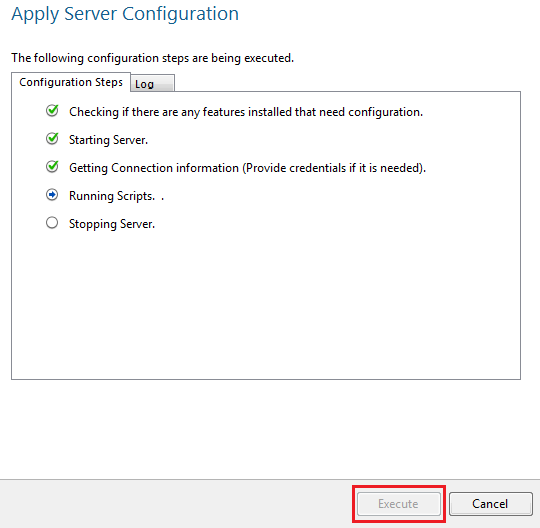Cancel the server configuration
The height and width of the screenshot is (528, 540).
[490, 504]
